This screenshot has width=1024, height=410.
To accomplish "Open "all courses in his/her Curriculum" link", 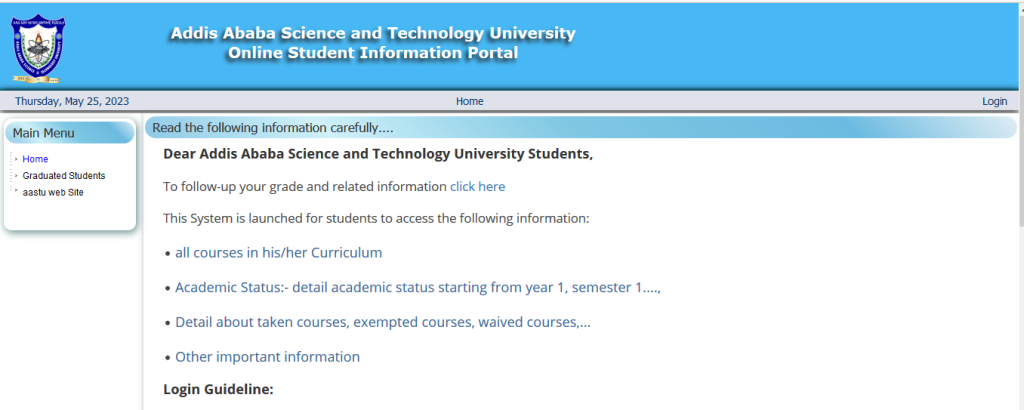I will [x=278, y=253].
